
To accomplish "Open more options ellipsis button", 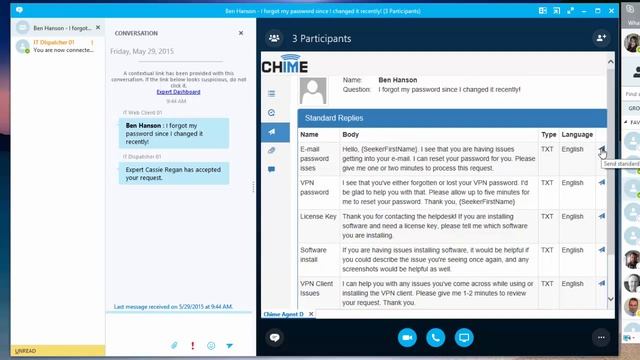I will tap(601, 338).
